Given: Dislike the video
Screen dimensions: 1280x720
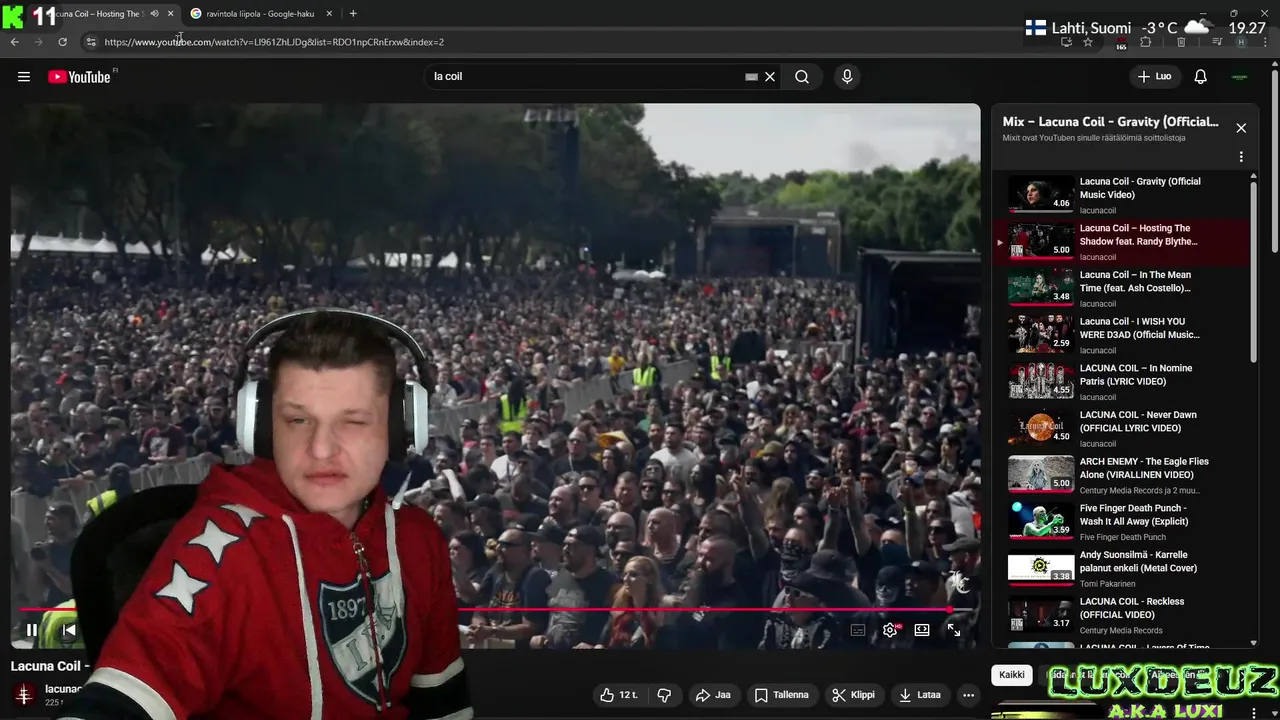Looking at the screenshot, I should [663, 695].
